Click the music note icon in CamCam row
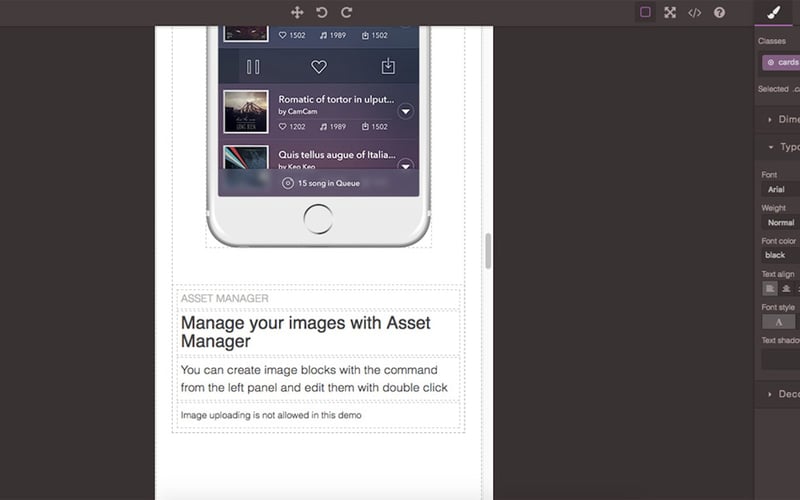The width and height of the screenshot is (800, 500). [323, 127]
